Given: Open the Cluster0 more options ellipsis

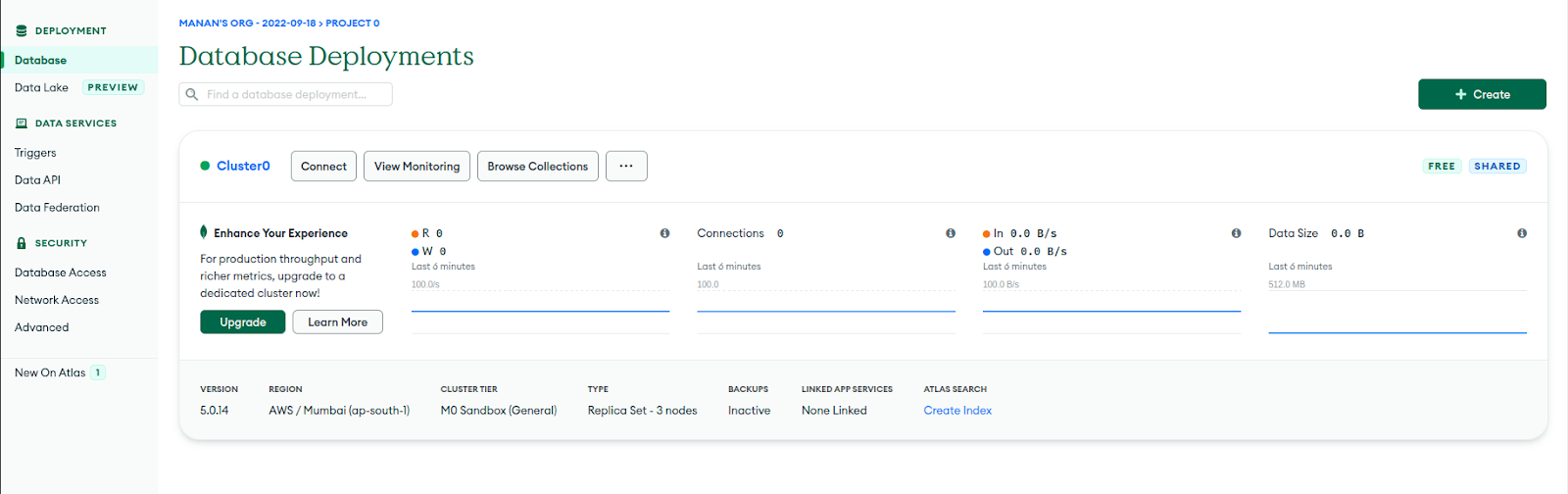Looking at the screenshot, I should [x=626, y=166].
